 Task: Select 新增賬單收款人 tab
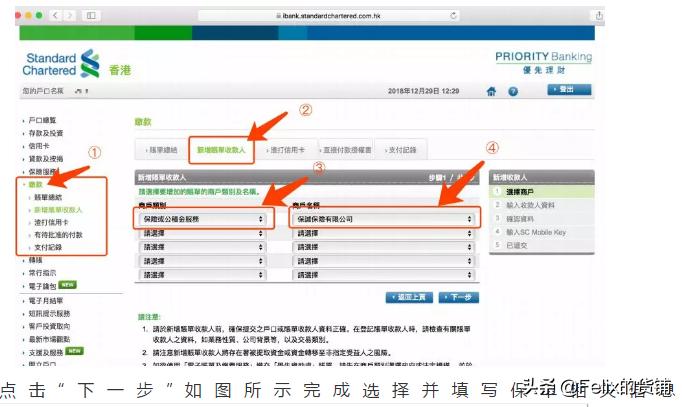pos(223,150)
